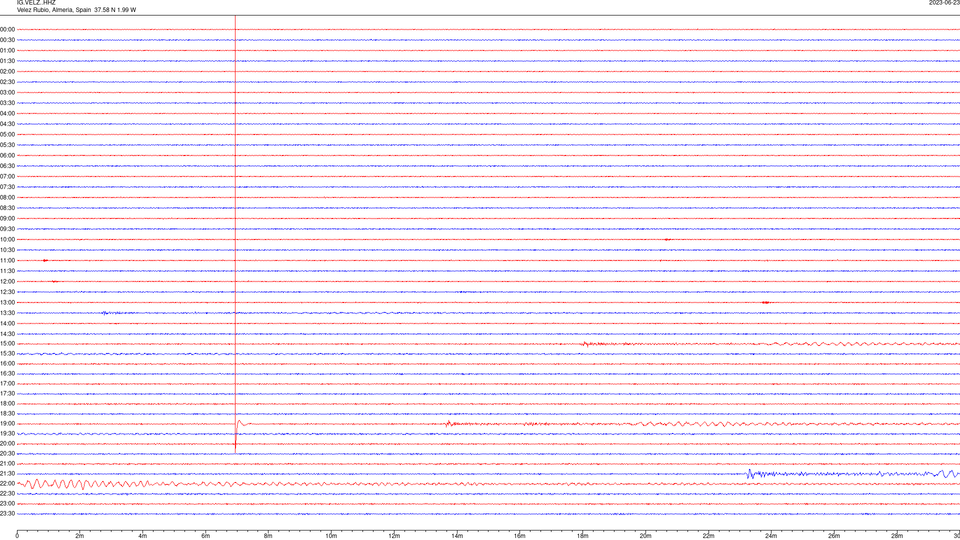
Task: Click the event onset on the 15:00 trace
Action: tap(585, 344)
